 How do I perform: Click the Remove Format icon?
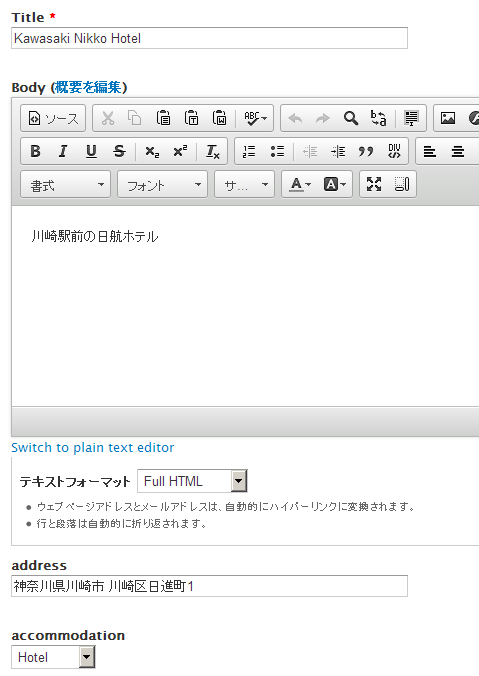(213, 151)
